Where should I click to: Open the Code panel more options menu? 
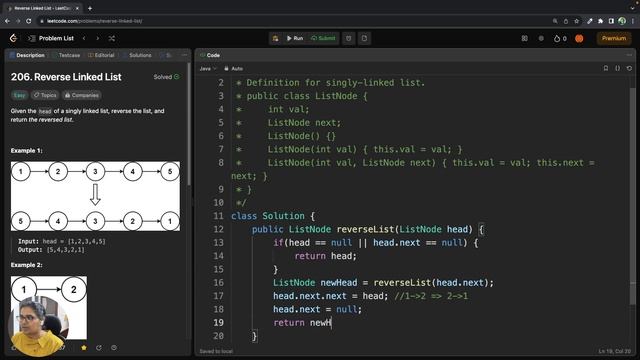click(x=629, y=55)
